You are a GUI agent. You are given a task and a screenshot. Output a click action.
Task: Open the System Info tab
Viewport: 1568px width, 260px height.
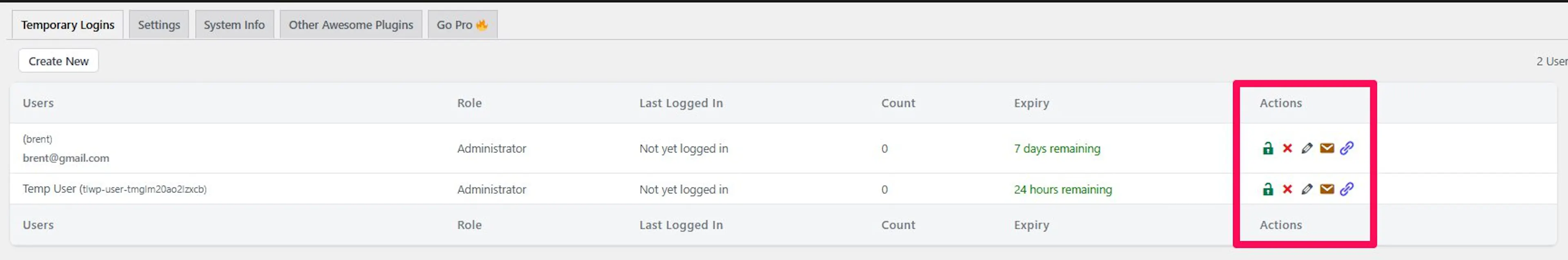(234, 25)
